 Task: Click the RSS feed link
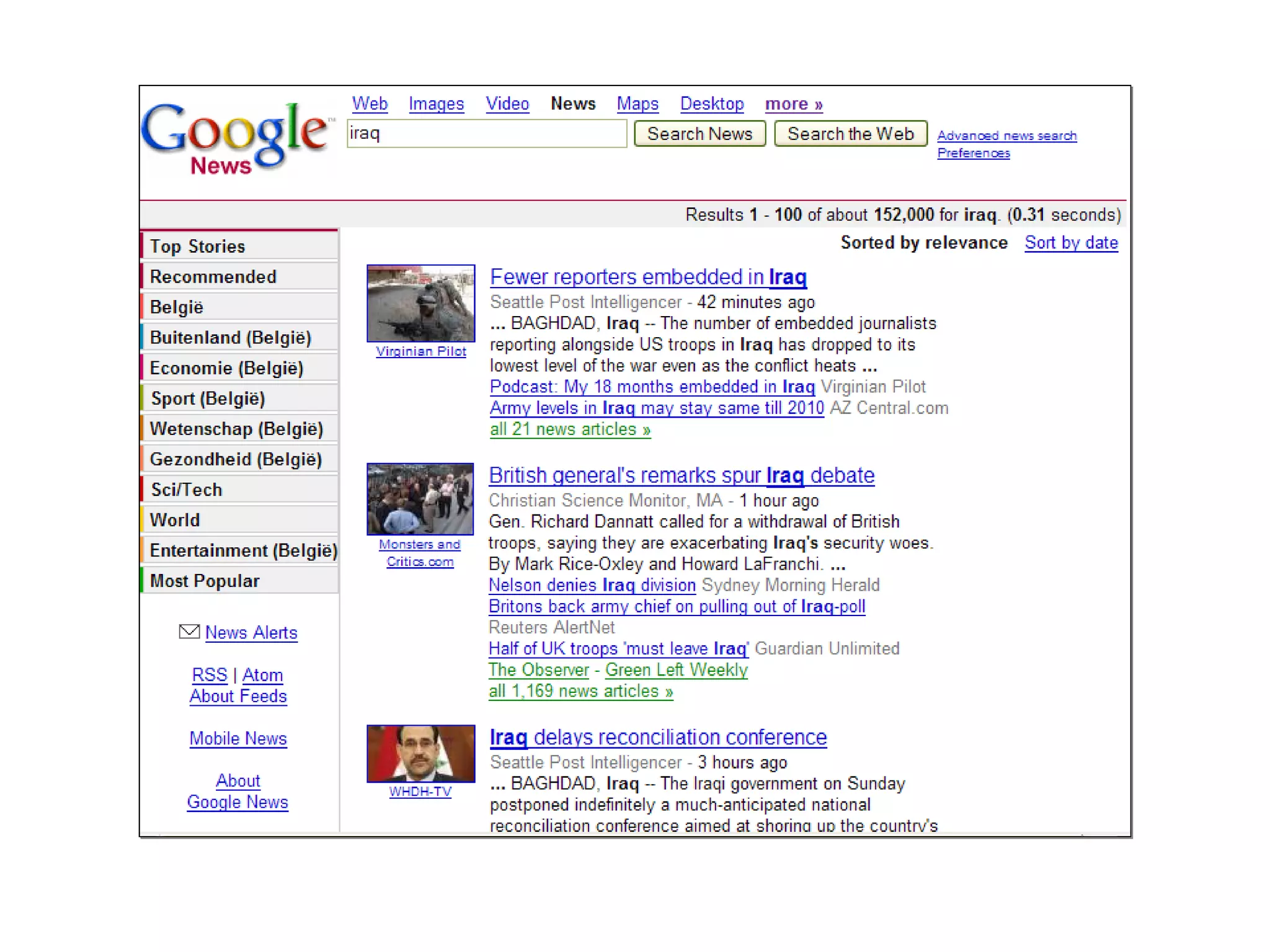(210, 675)
